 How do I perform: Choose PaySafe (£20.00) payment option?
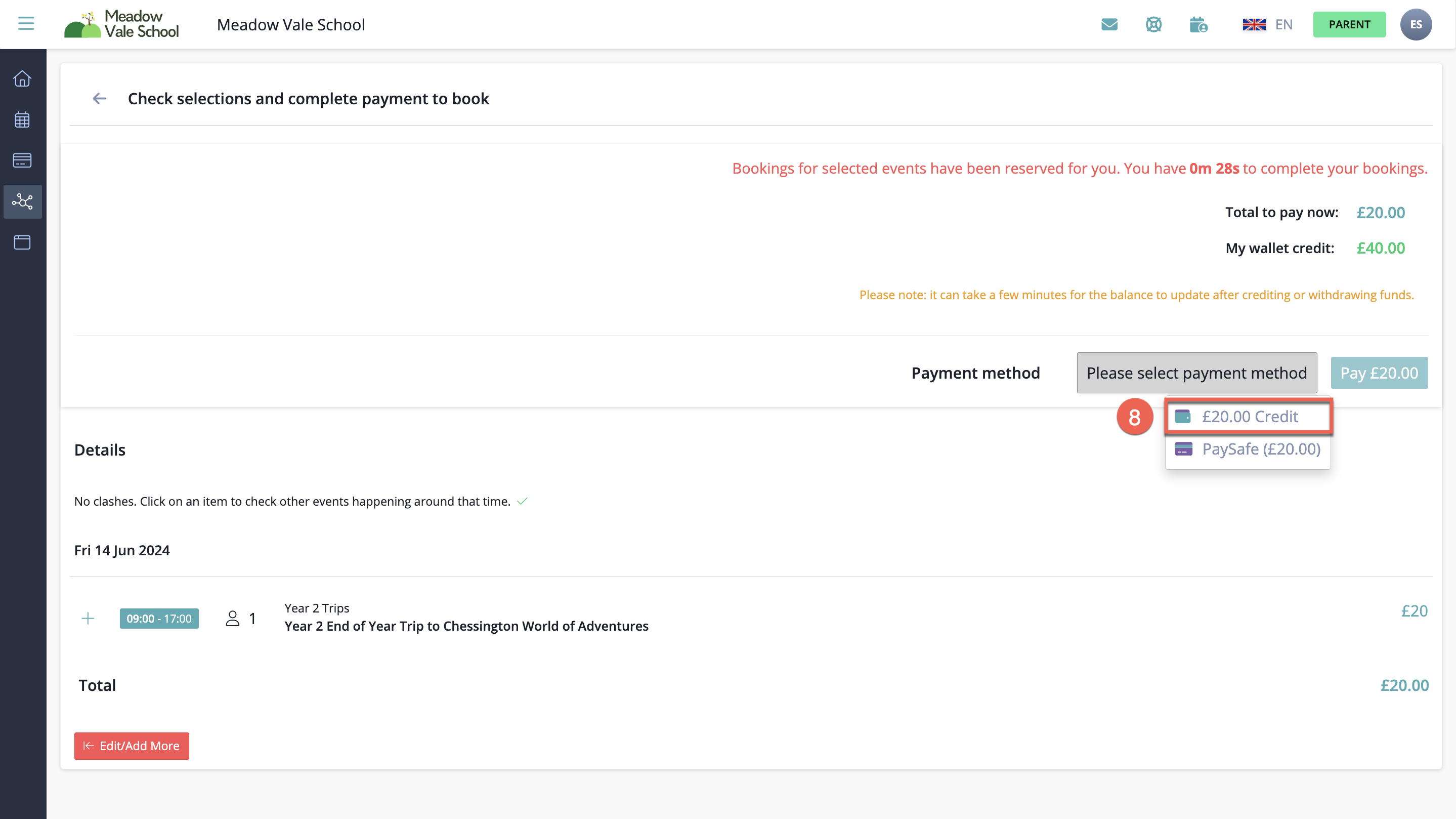(1249, 449)
